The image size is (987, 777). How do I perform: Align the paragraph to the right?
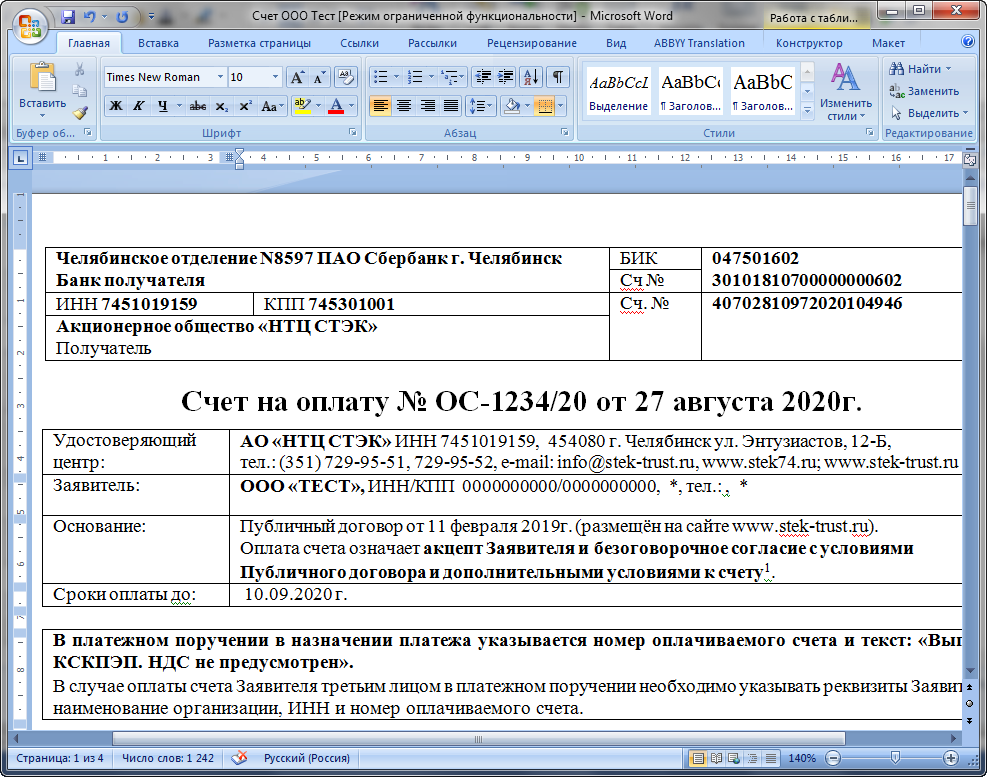coord(427,106)
